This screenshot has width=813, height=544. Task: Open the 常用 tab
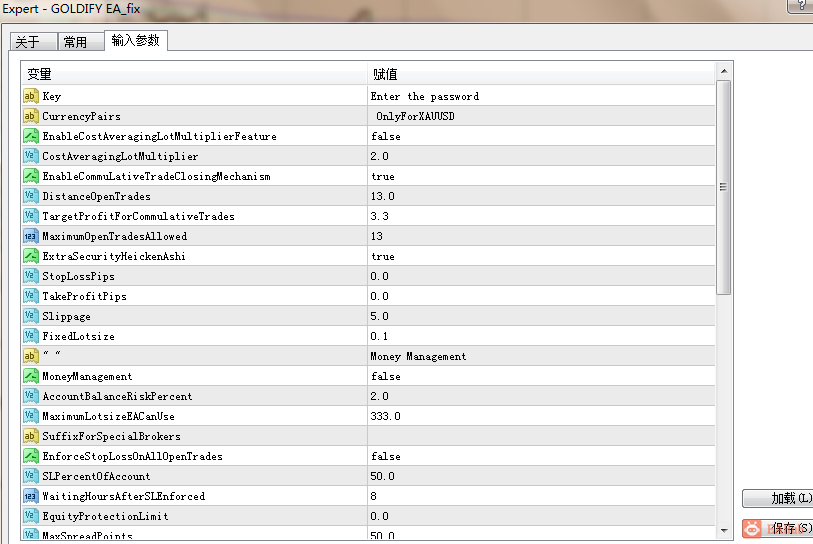pyautogui.click(x=80, y=41)
